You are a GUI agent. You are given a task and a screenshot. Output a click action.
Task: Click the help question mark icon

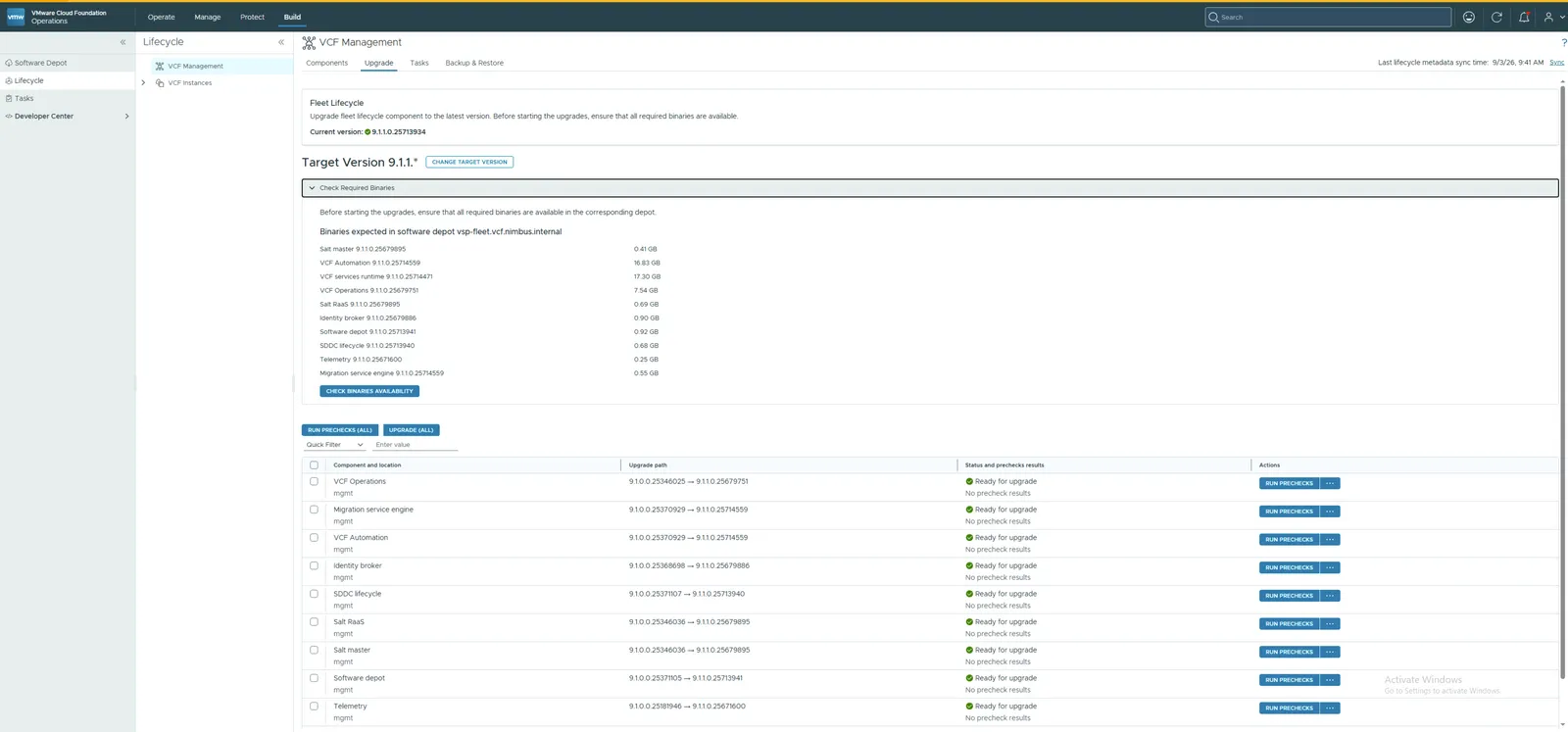click(x=1564, y=42)
